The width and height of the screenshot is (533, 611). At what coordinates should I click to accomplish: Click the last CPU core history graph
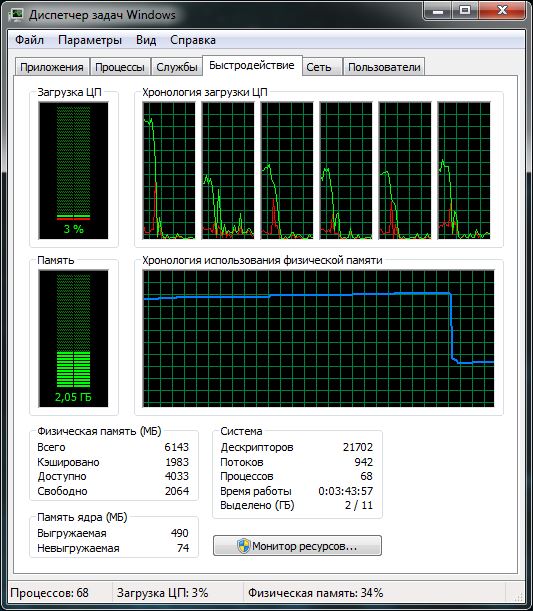click(464, 170)
